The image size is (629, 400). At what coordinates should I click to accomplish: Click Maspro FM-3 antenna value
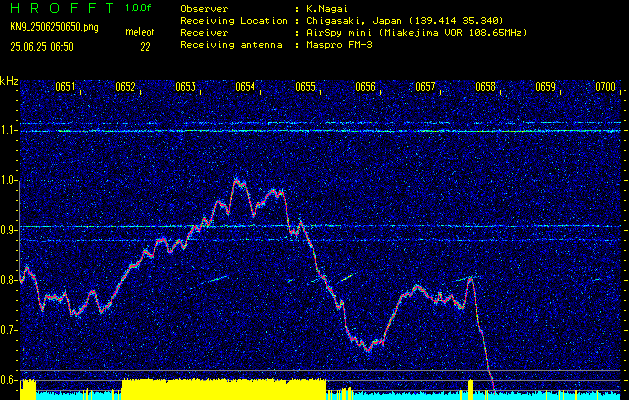coord(339,45)
